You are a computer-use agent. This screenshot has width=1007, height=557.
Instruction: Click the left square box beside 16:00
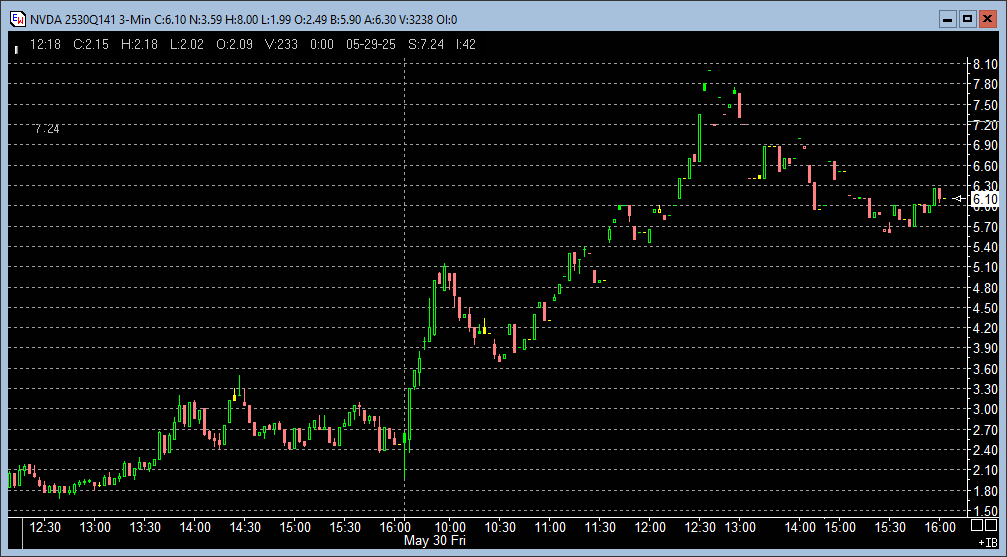[x=977, y=526]
